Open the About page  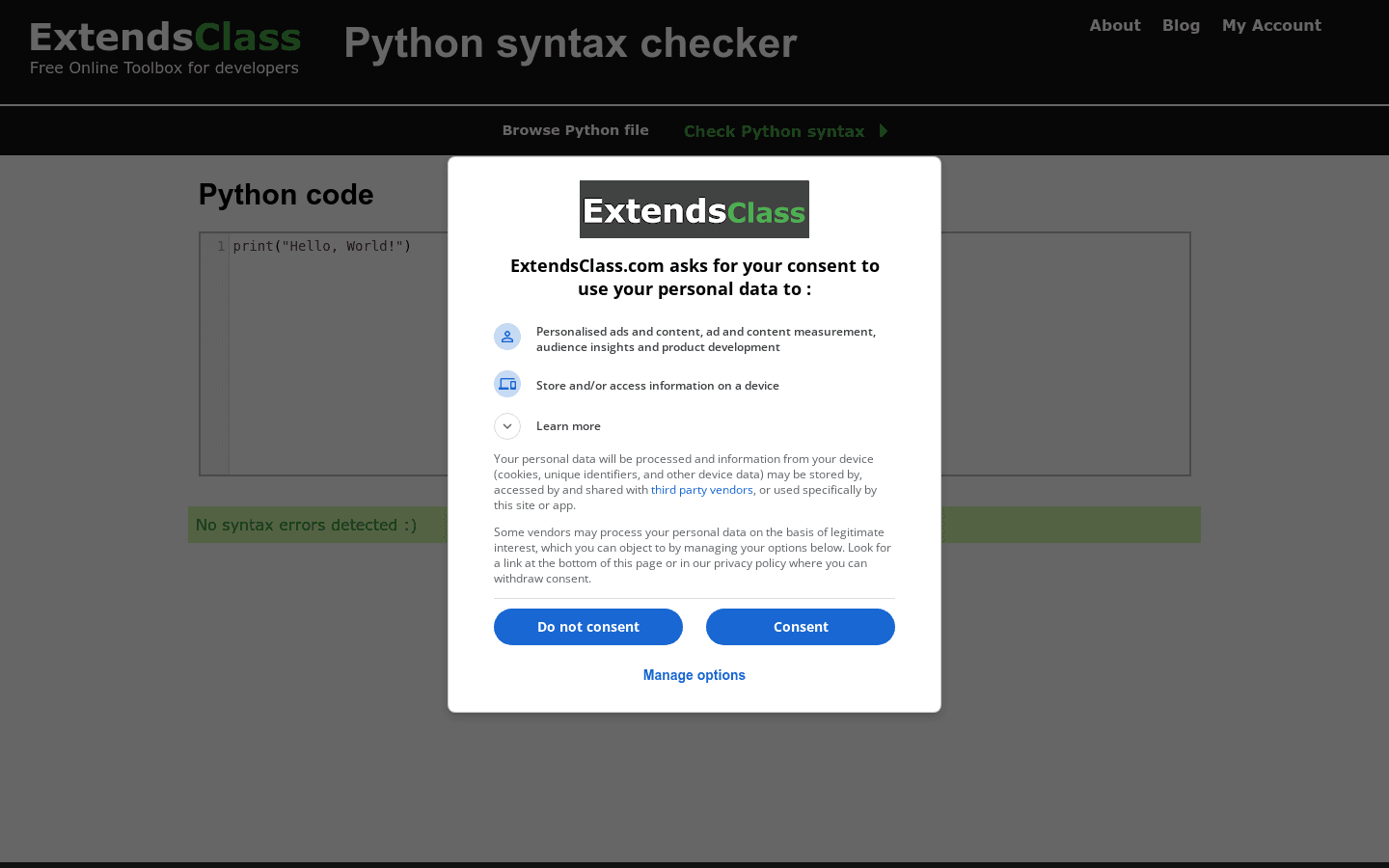tap(1114, 26)
